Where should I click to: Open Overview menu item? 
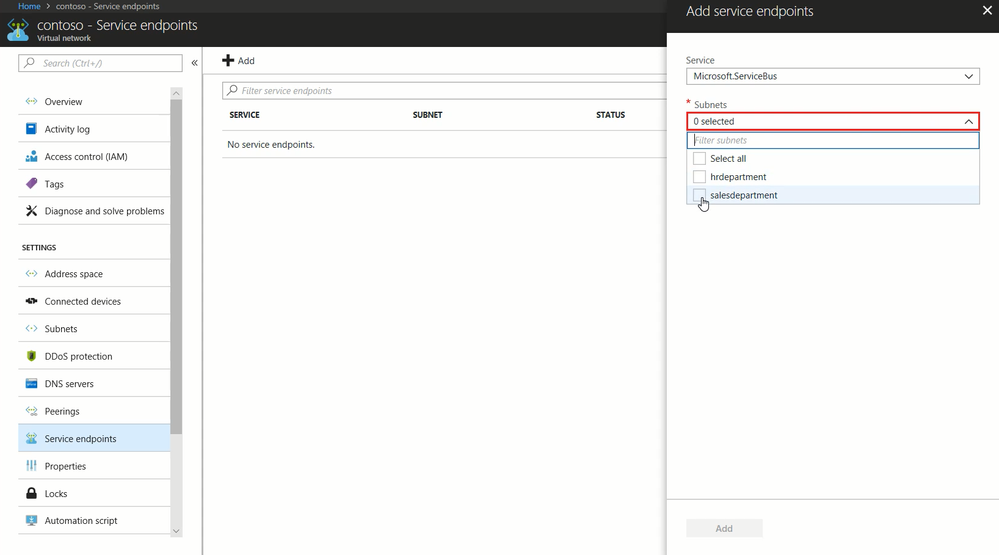[x=94, y=101]
